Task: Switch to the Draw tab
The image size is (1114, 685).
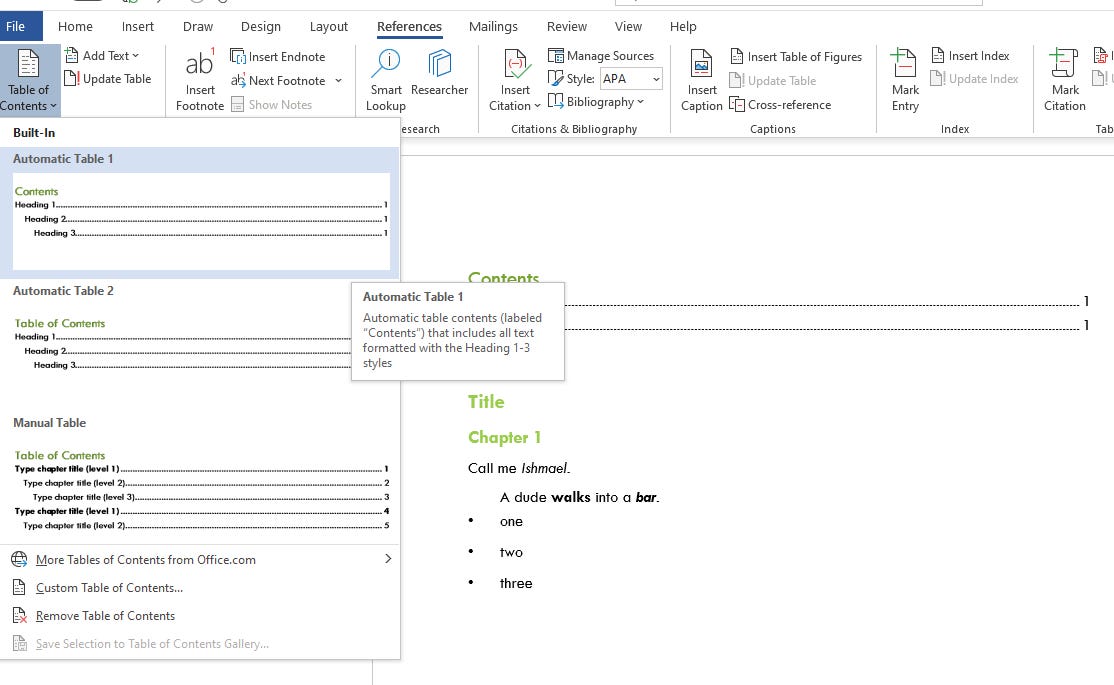Action: pos(198,26)
